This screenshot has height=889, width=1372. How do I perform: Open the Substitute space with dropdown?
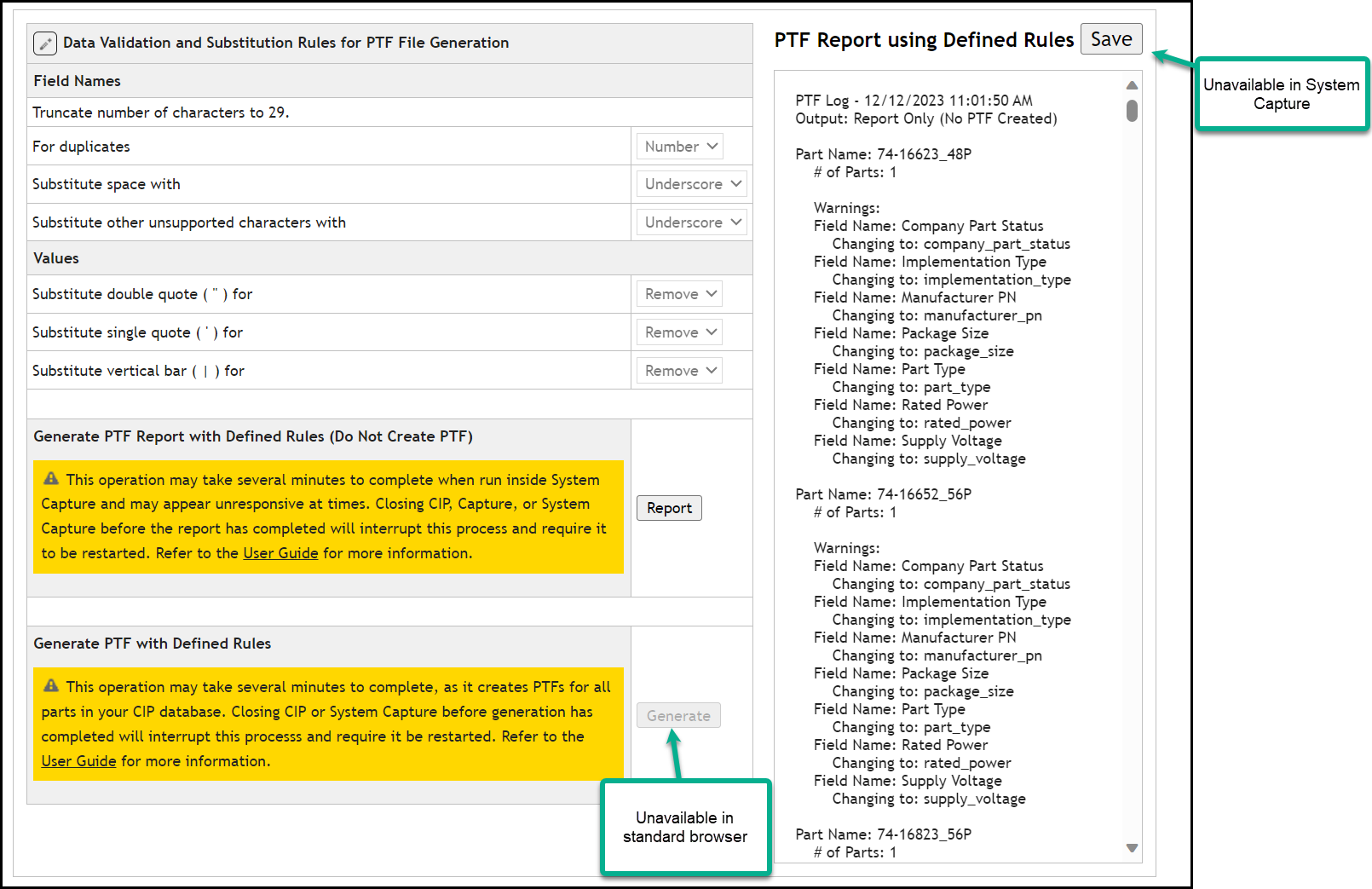(691, 183)
